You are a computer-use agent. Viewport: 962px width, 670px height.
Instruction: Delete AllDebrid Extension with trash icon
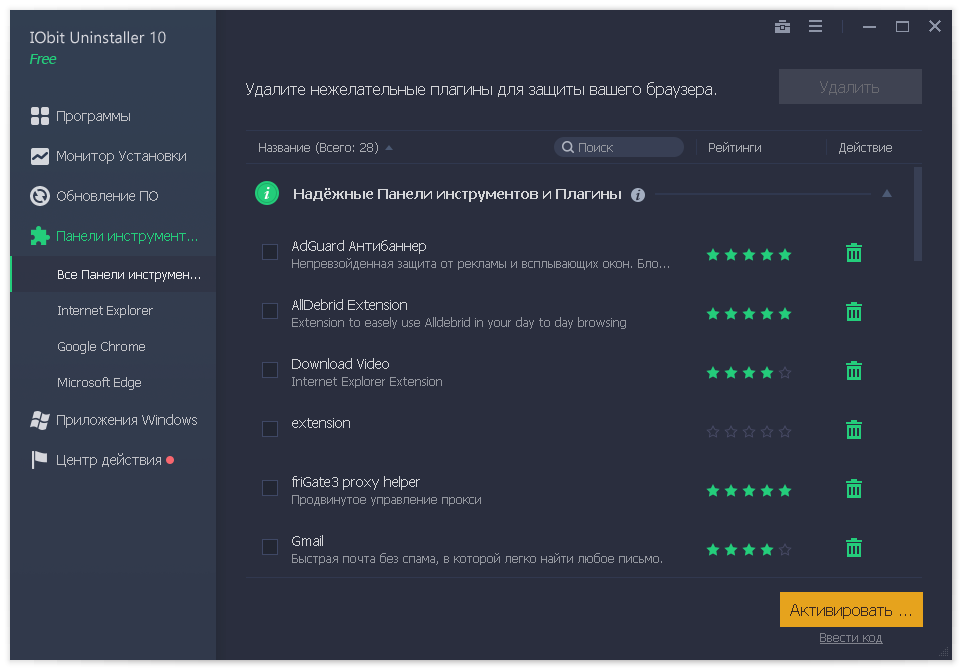coord(854,312)
